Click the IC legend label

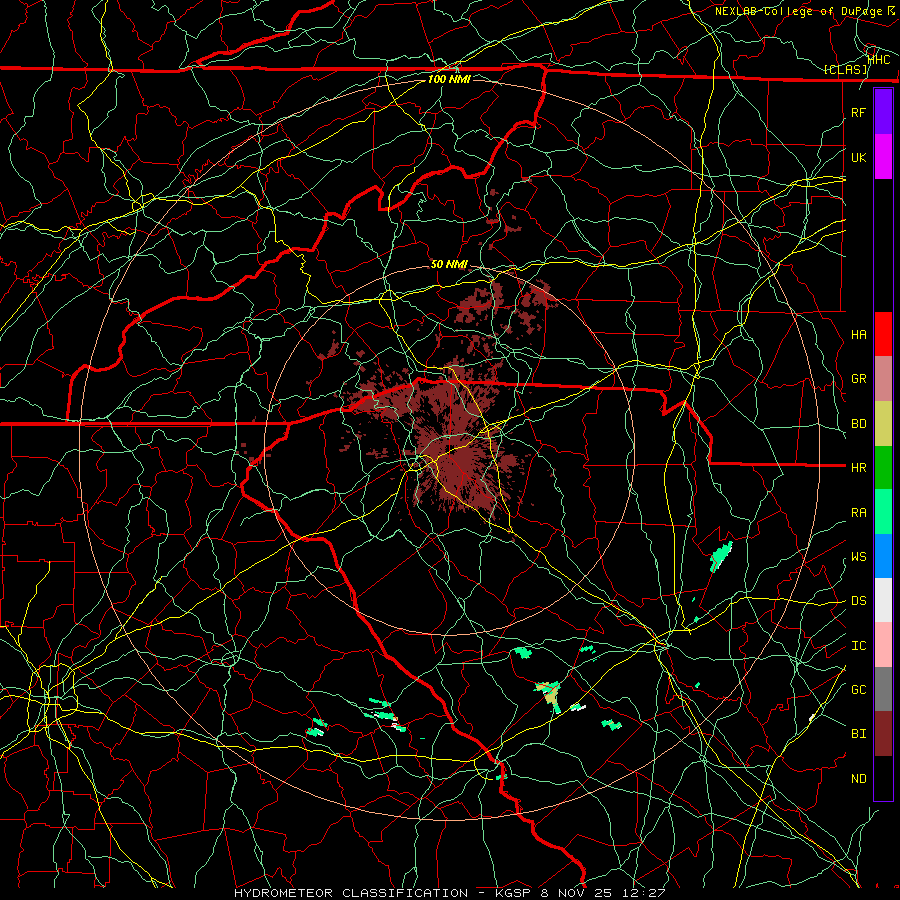858,646
